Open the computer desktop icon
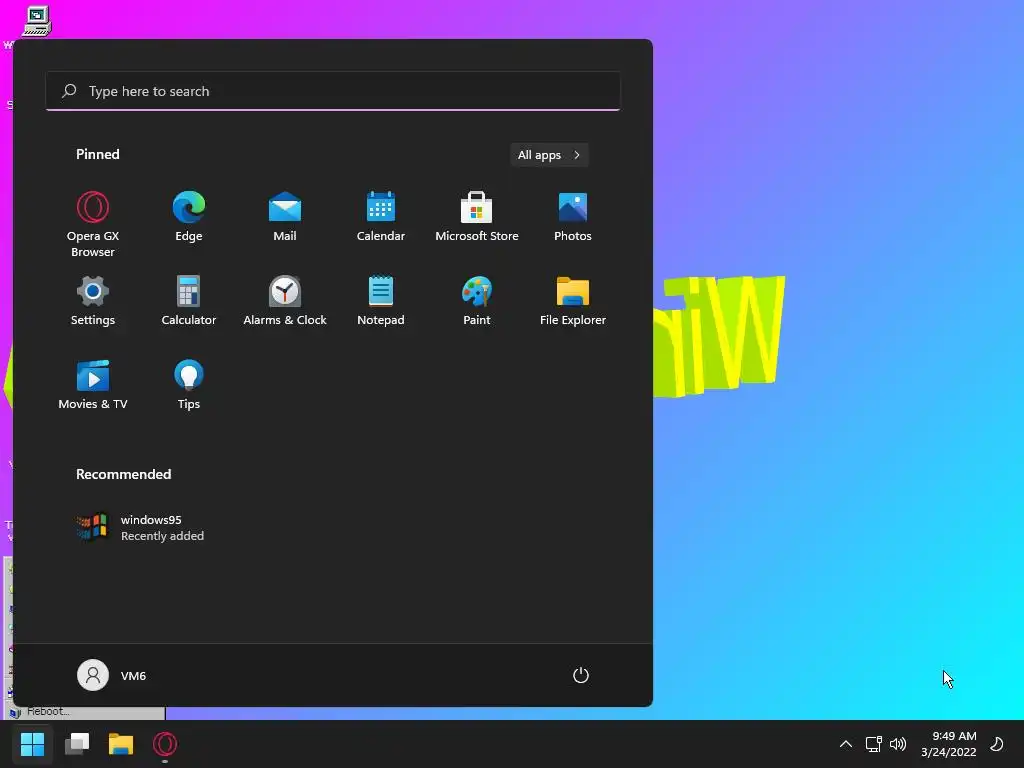Viewport: 1024px width, 768px height. coord(37,21)
